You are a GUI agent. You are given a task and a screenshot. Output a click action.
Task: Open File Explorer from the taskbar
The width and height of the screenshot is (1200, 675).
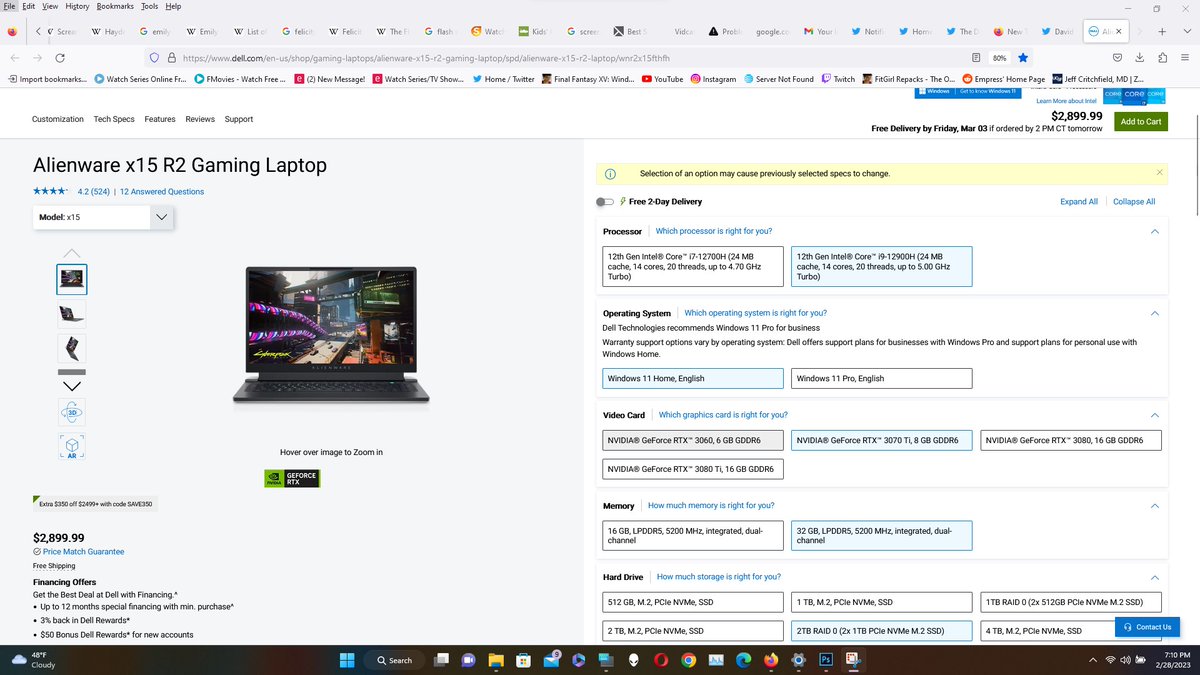click(495, 660)
